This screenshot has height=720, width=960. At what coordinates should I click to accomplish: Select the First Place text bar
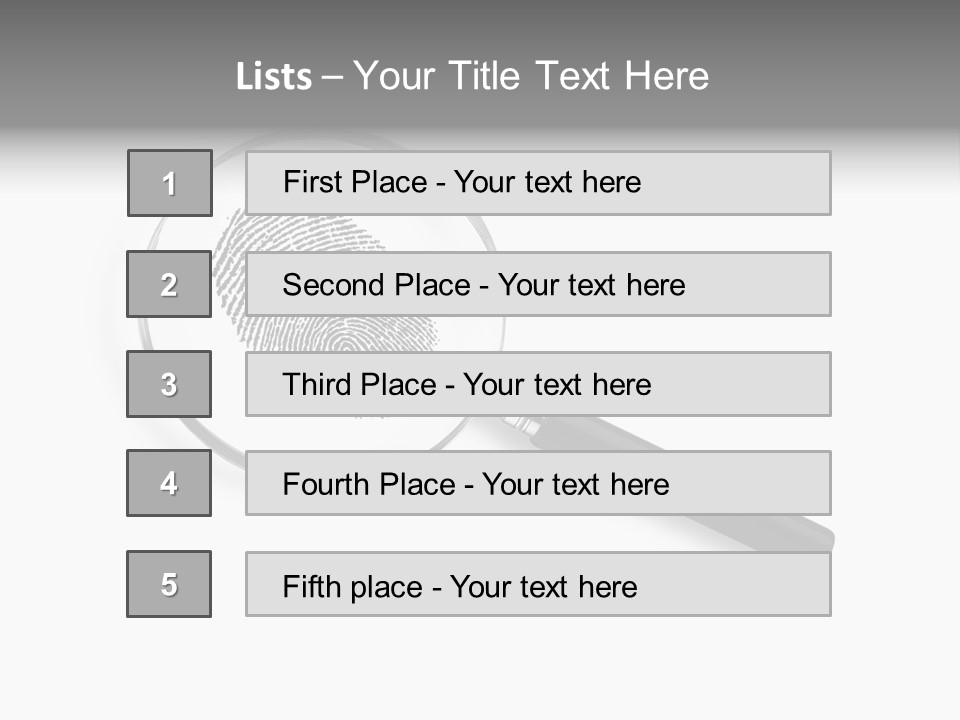pyautogui.click(x=538, y=183)
